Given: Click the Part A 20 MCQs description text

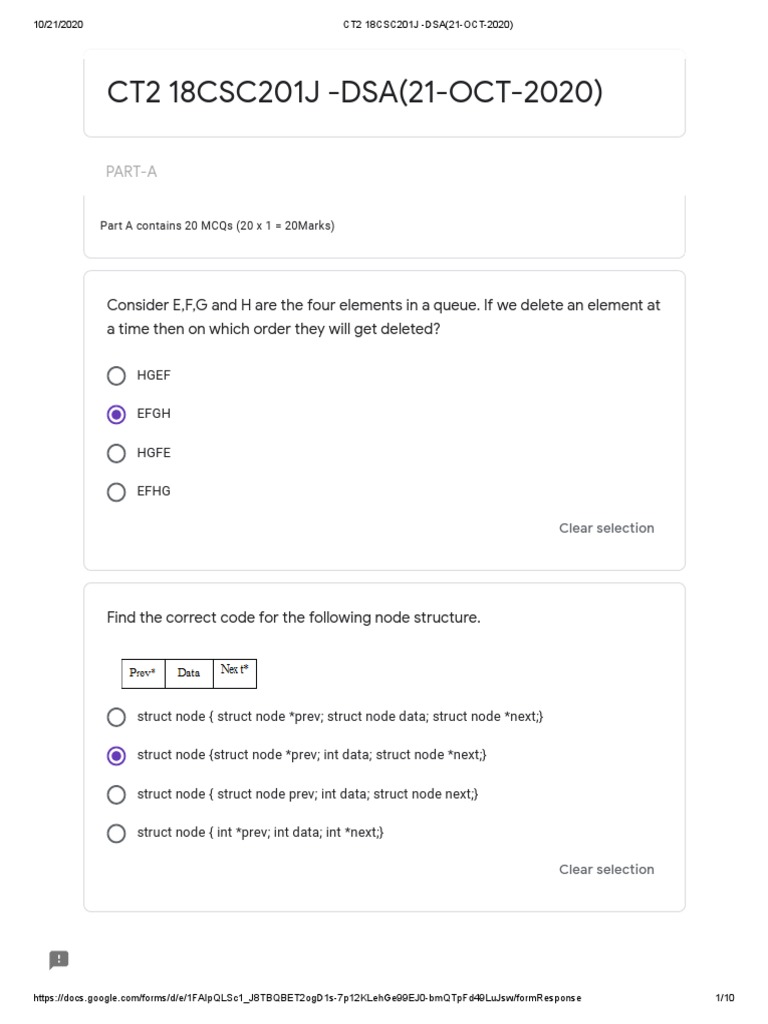Looking at the screenshot, I should click(217, 226).
